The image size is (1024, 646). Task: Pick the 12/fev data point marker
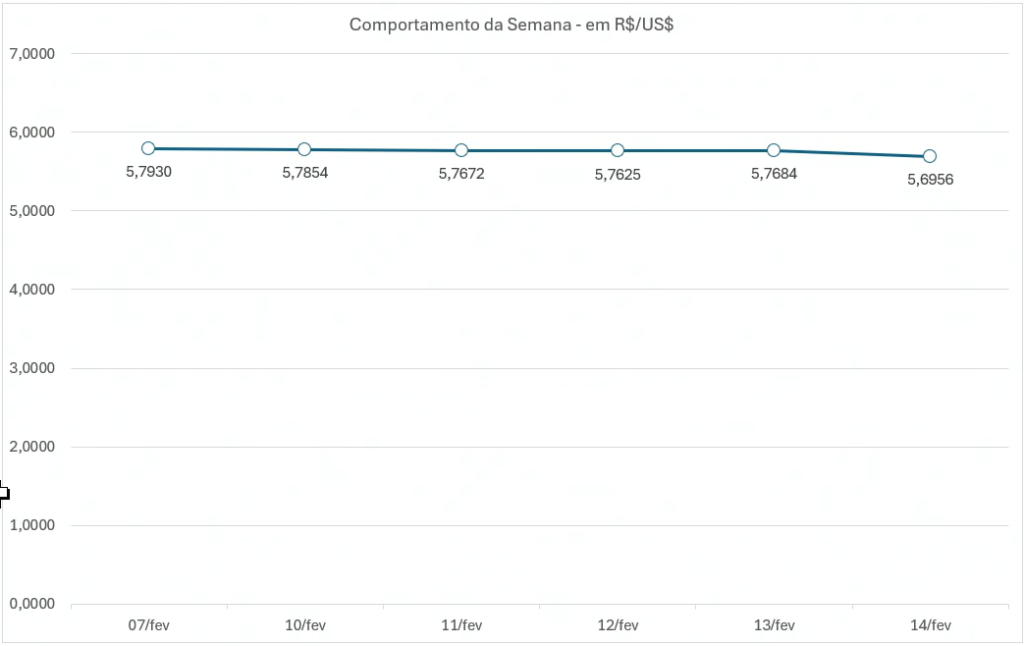617,150
